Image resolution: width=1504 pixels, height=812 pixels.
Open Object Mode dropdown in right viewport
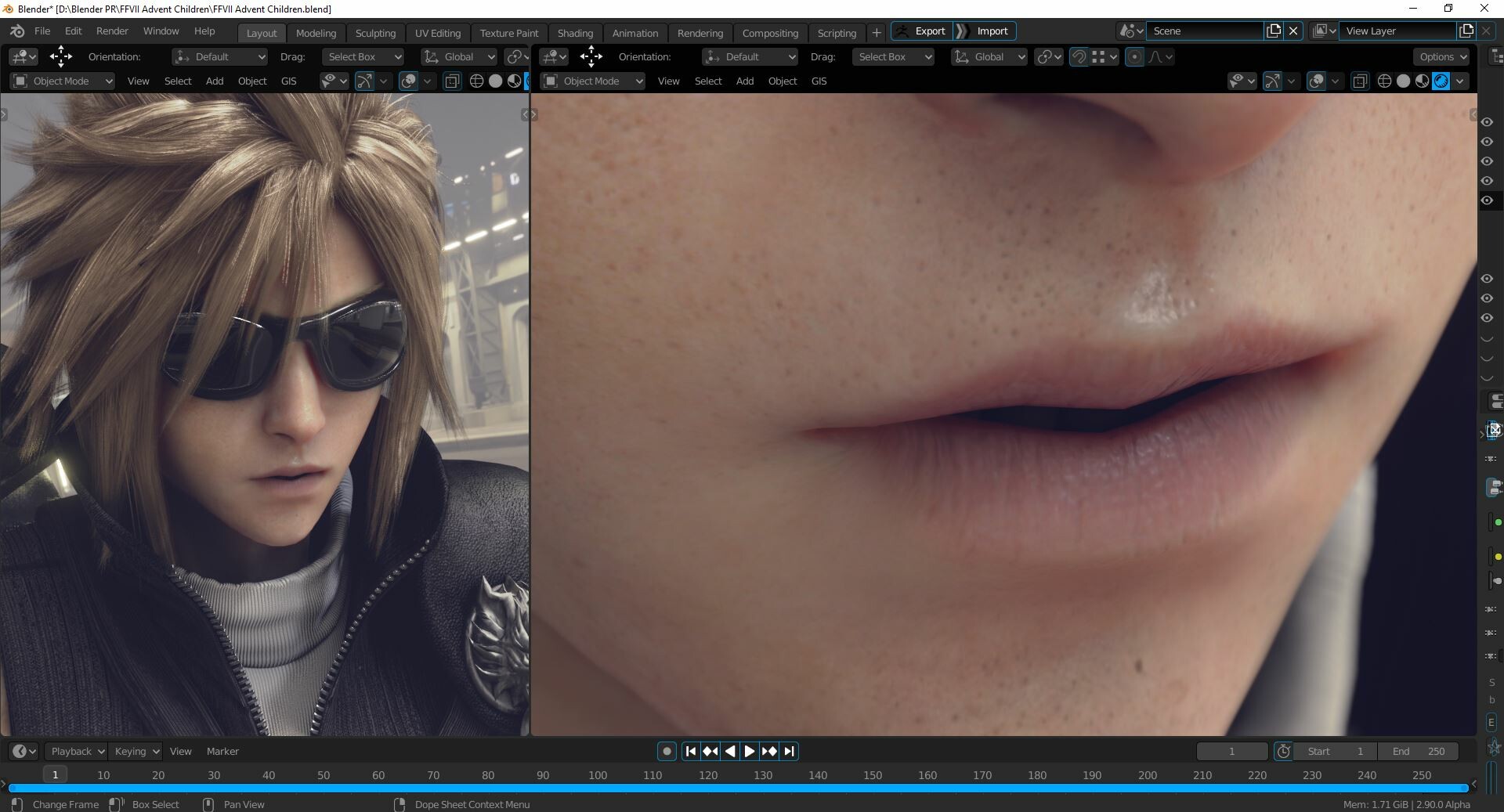[593, 81]
